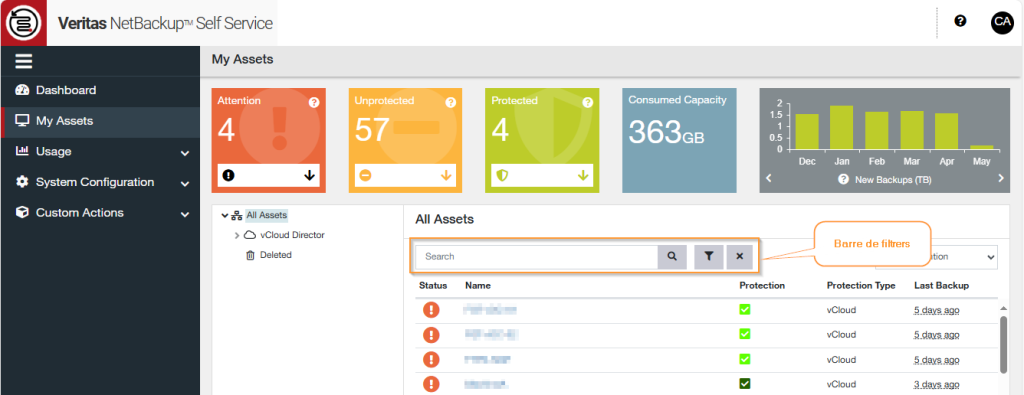Image resolution: width=1024 pixels, height=395 pixels.
Task: Toggle third row protection checkbox
Action: click(744, 359)
